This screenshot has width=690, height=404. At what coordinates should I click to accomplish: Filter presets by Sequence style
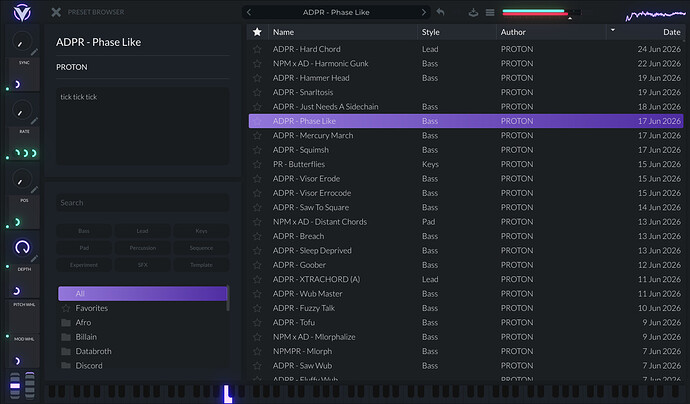[x=202, y=248]
